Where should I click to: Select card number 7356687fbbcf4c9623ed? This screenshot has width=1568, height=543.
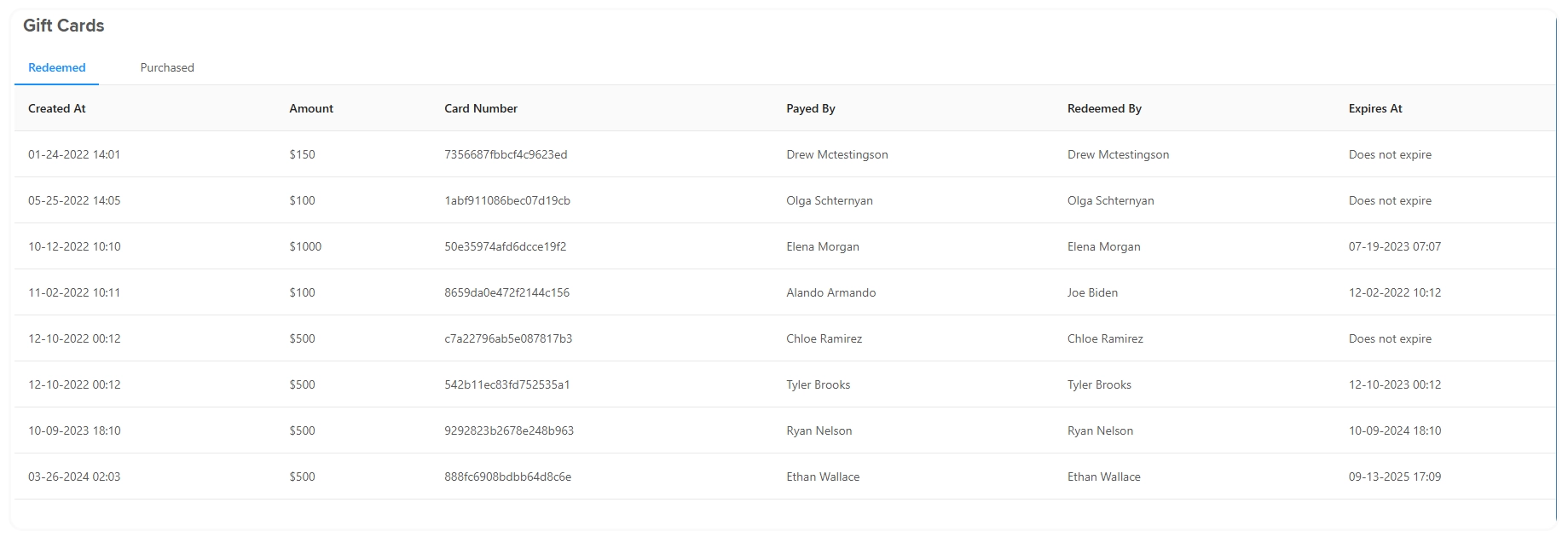[506, 154]
